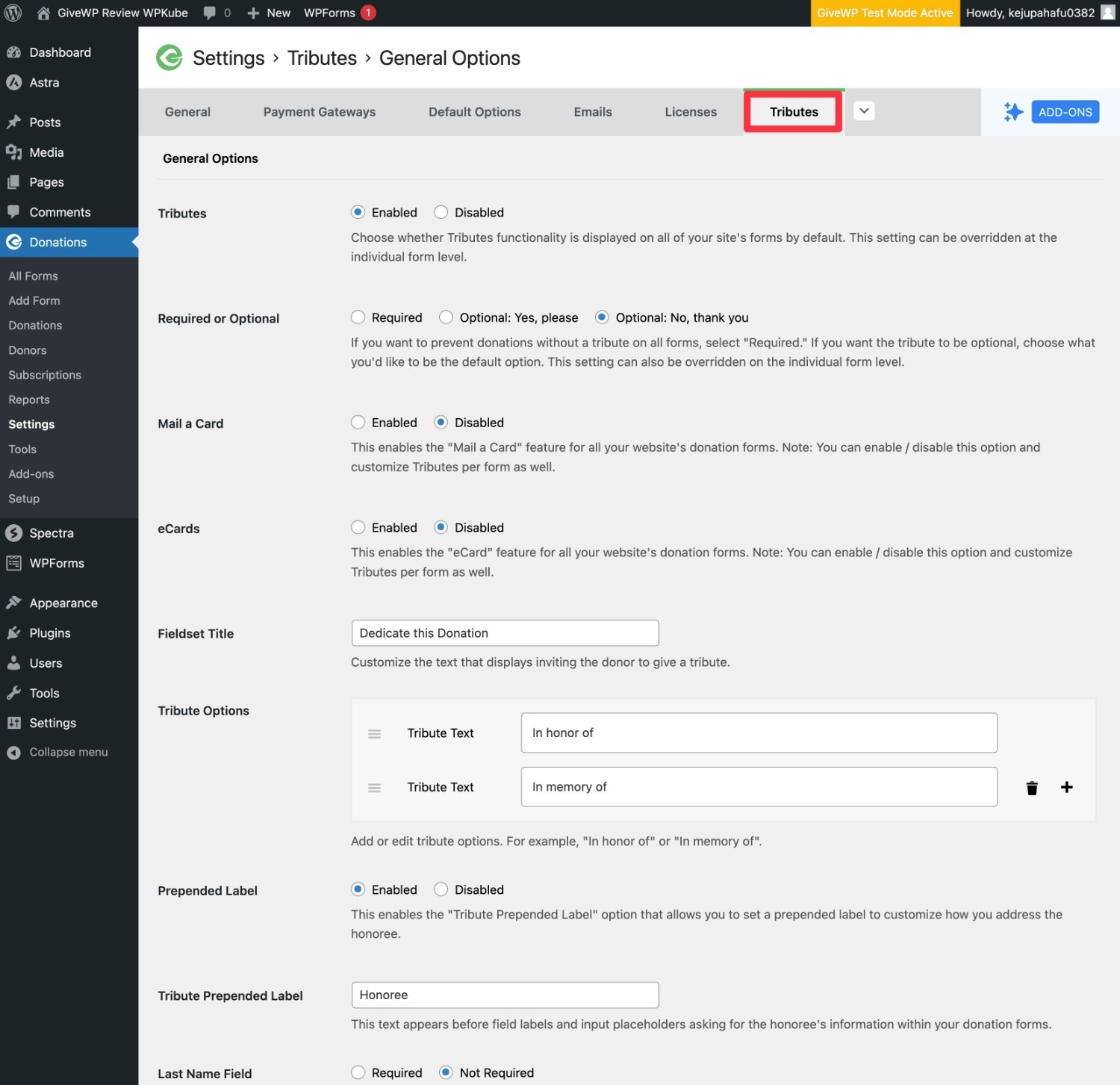The image size is (1120, 1085).
Task: Select the Tributes tab
Action: [x=794, y=112]
